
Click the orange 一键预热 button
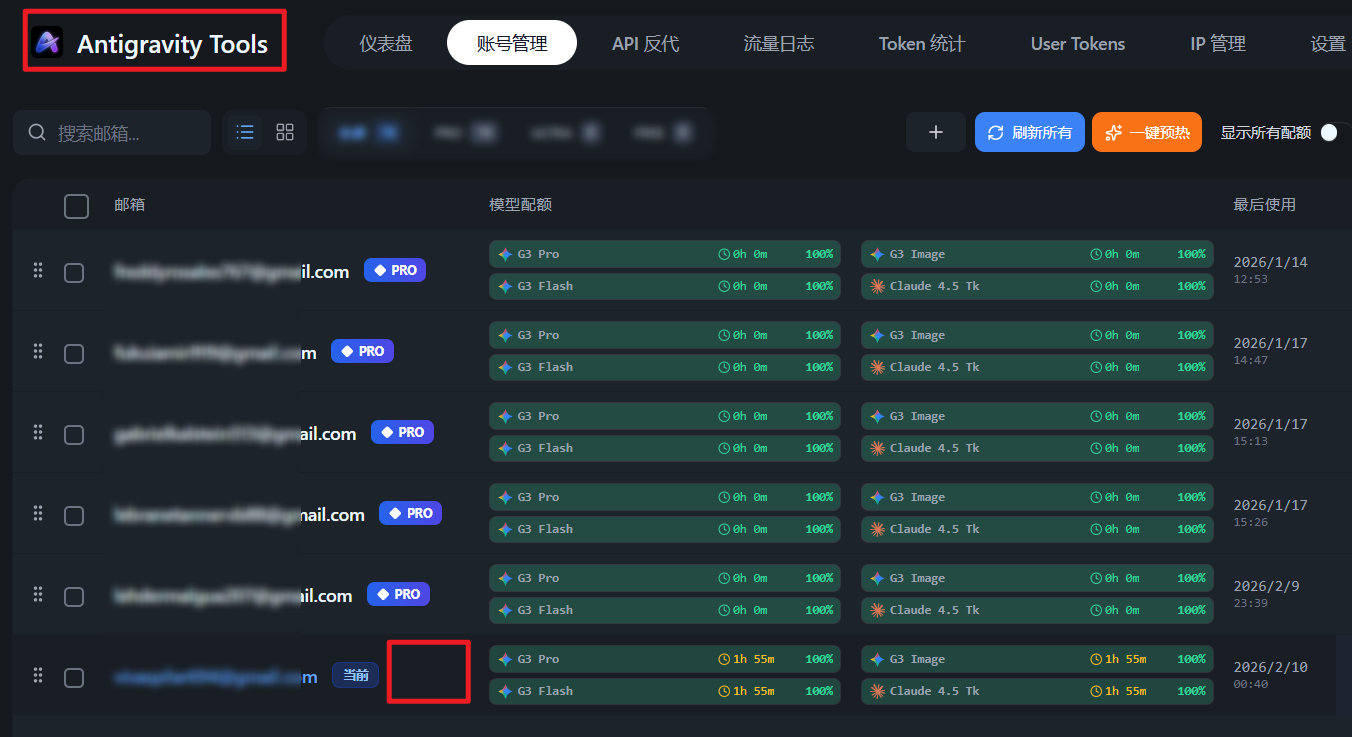click(1147, 132)
